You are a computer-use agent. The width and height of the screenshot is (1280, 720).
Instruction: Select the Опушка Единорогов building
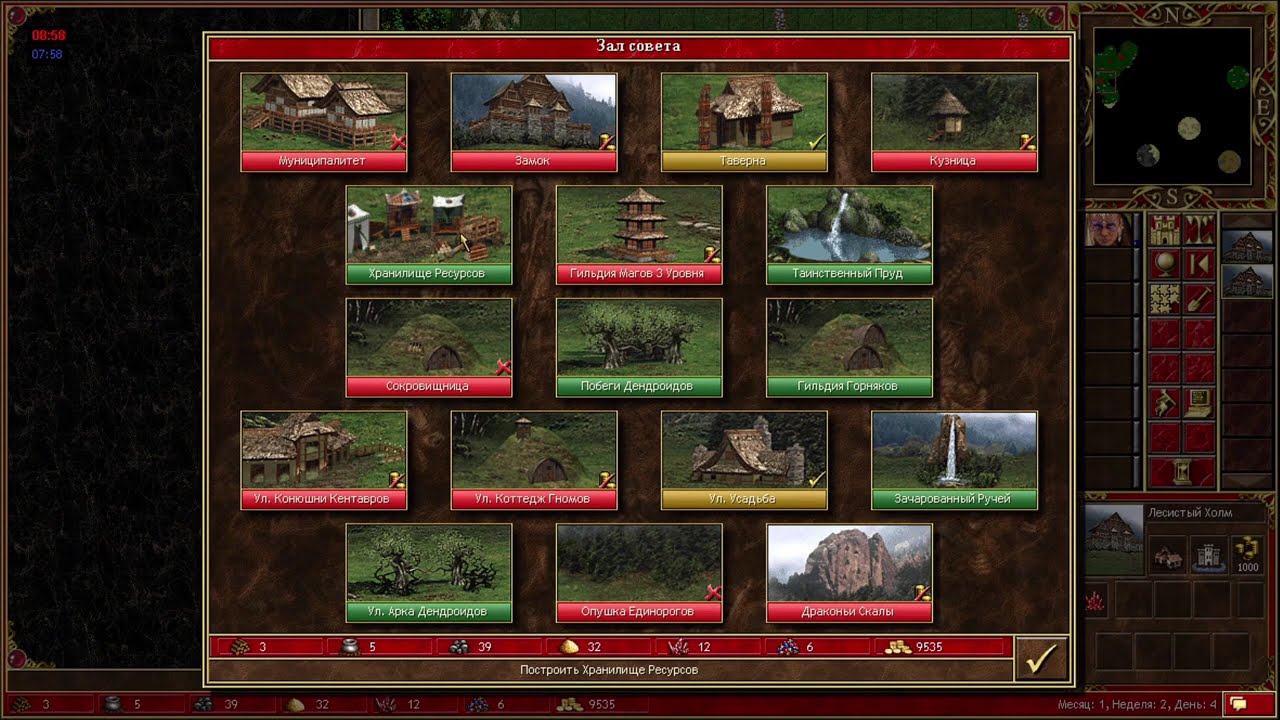[x=639, y=573]
